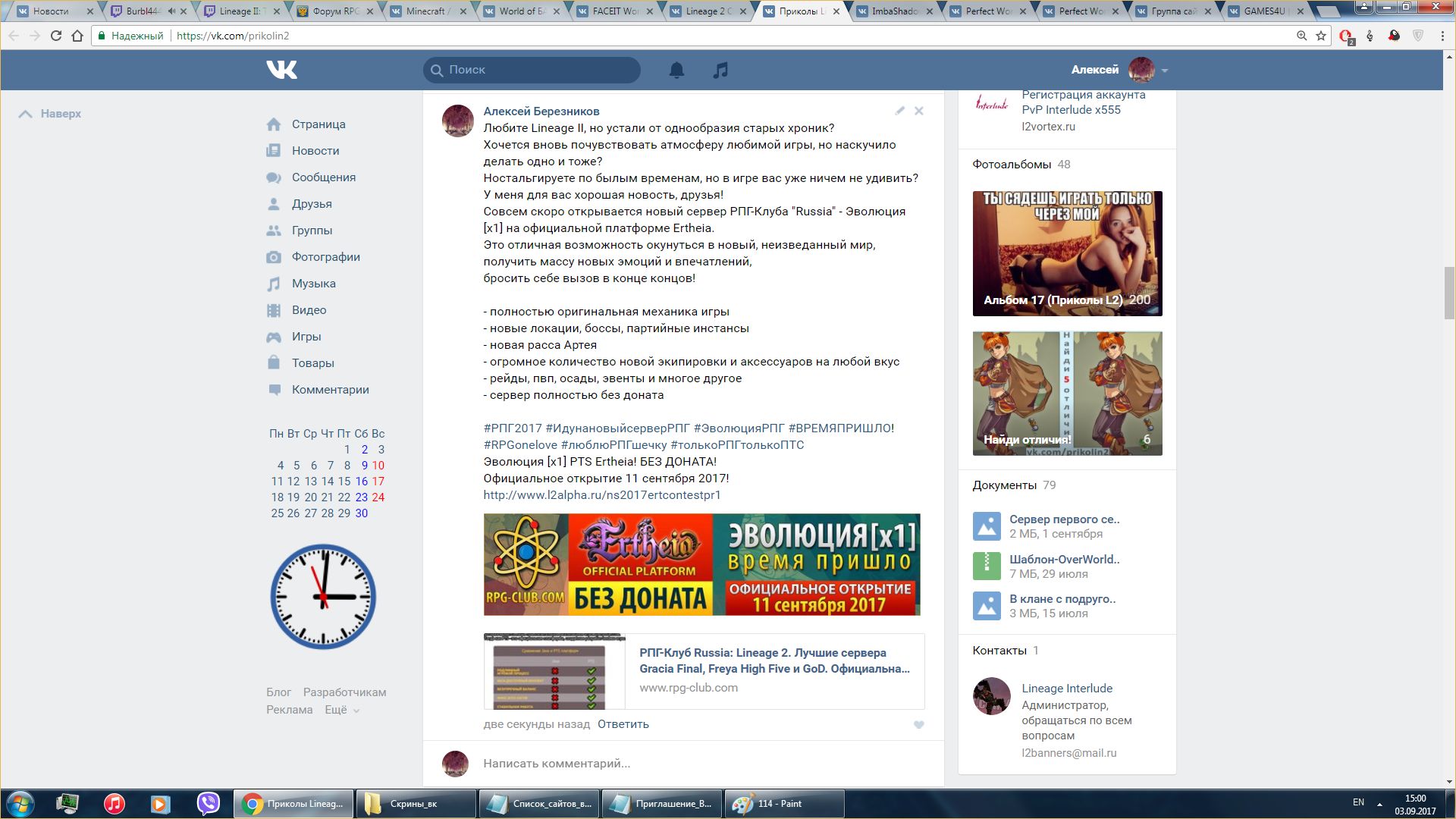The height and width of the screenshot is (819, 1456).
Task: Delete comment using X icon
Action: [x=918, y=111]
